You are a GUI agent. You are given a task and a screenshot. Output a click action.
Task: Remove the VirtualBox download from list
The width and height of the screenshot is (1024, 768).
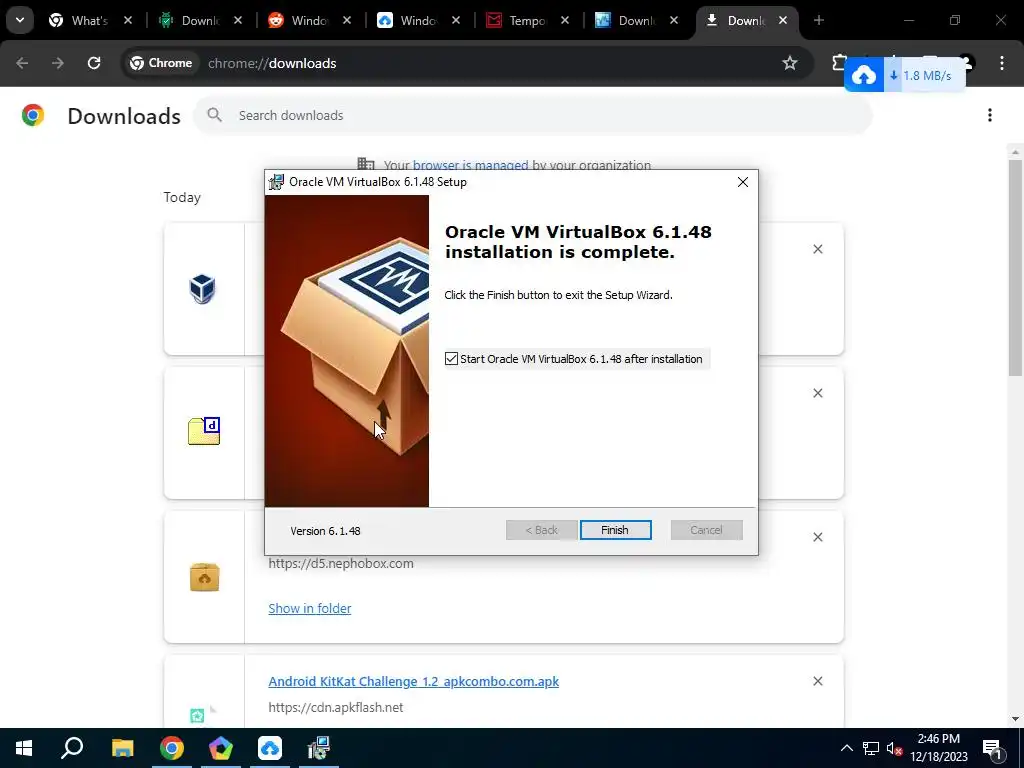pos(818,249)
